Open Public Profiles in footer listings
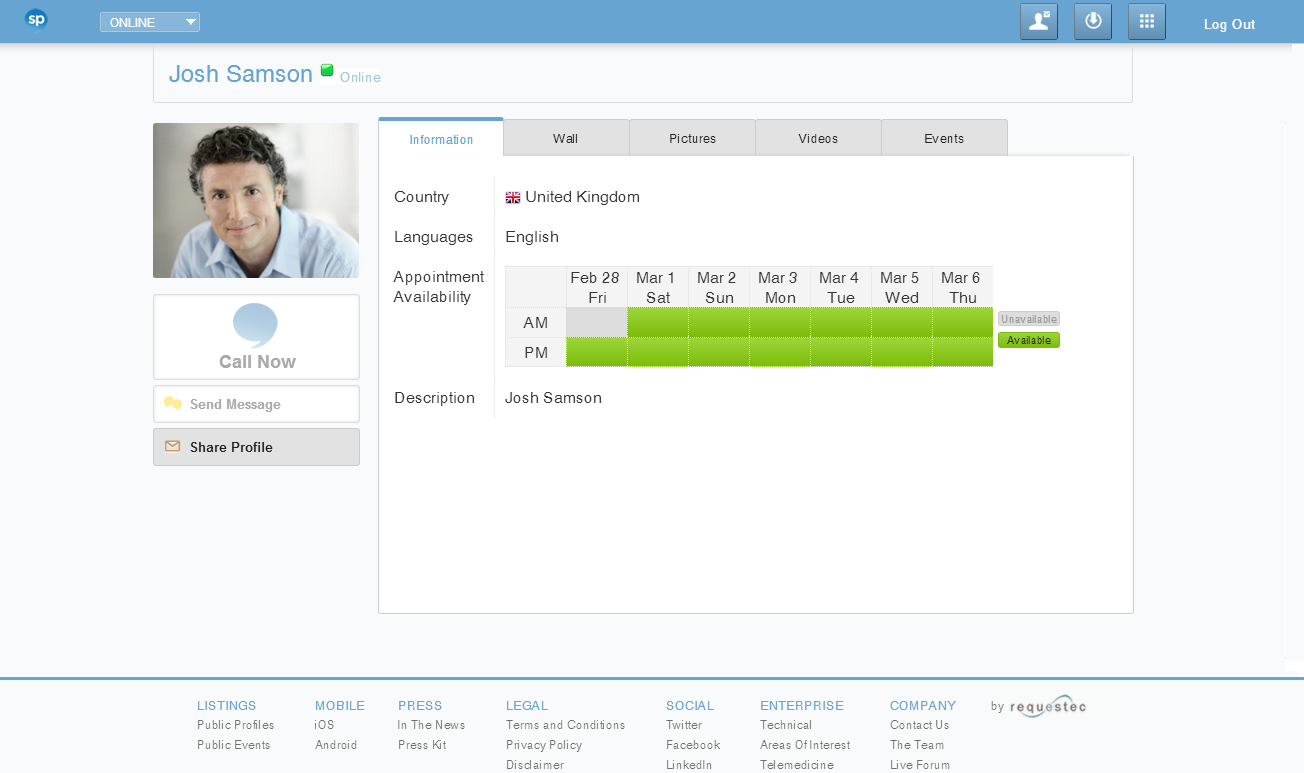 235,725
